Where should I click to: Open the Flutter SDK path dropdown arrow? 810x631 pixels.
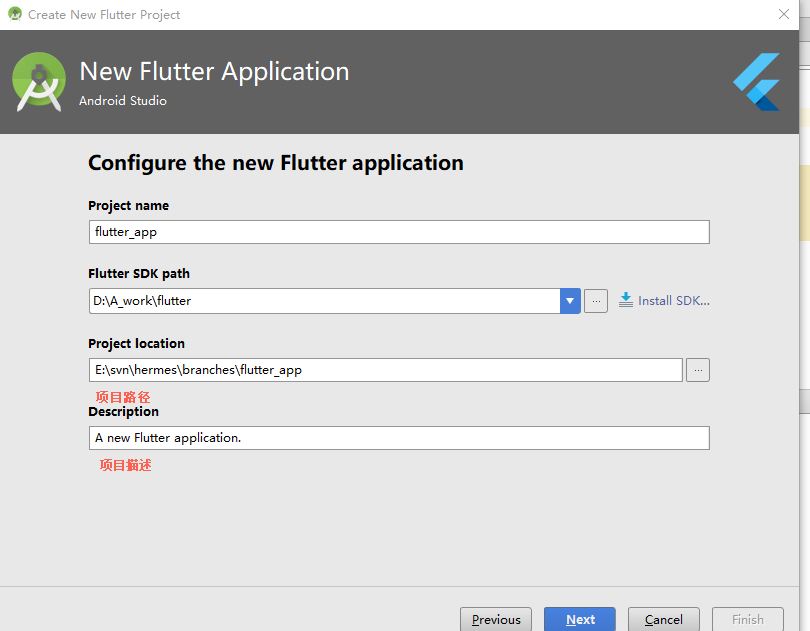pyautogui.click(x=569, y=300)
